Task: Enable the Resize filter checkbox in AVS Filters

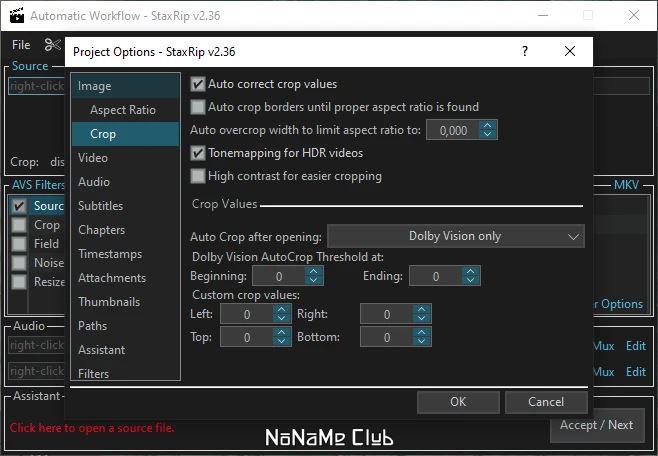Action: tap(19, 281)
